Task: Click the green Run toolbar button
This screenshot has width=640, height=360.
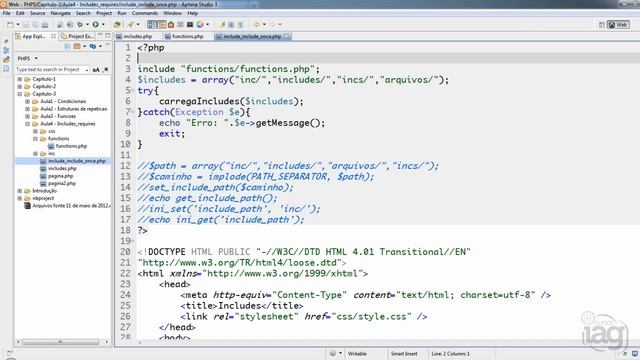Action: coord(95,24)
